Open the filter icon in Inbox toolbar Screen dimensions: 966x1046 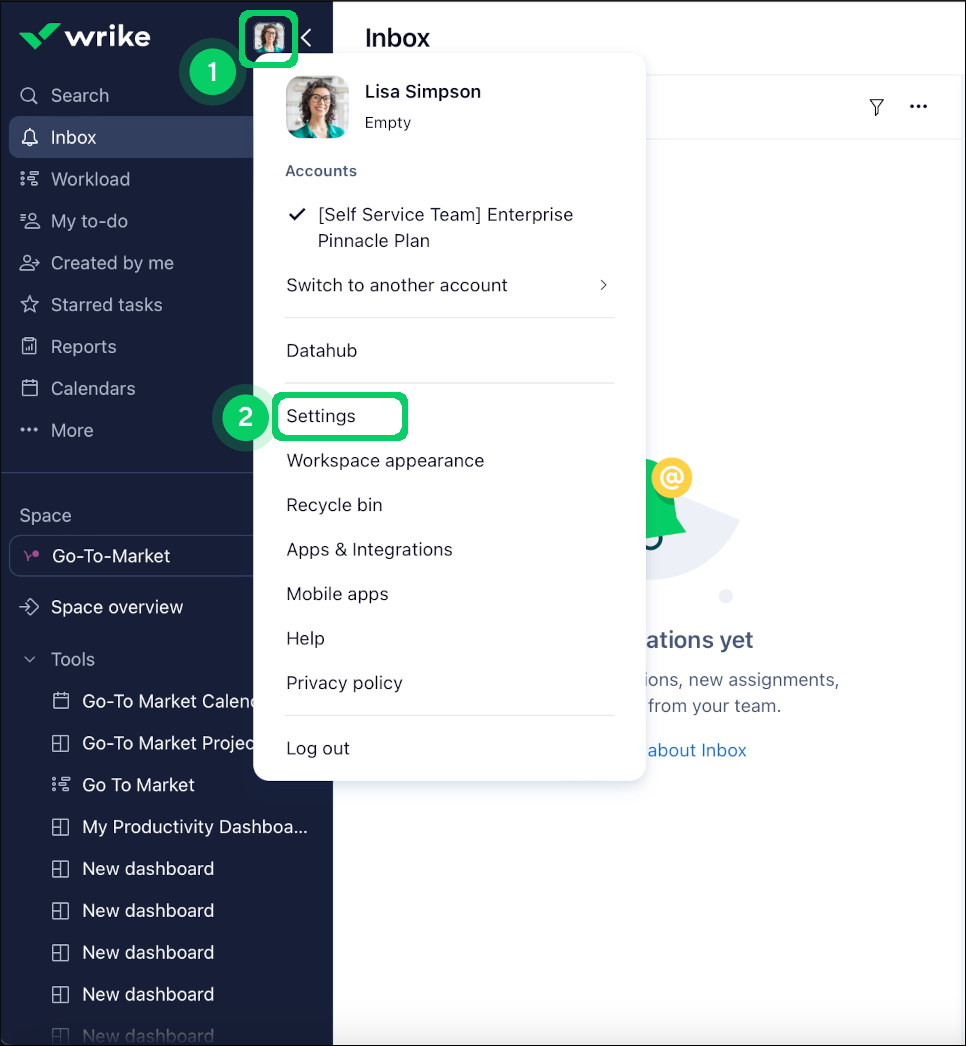coord(877,107)
